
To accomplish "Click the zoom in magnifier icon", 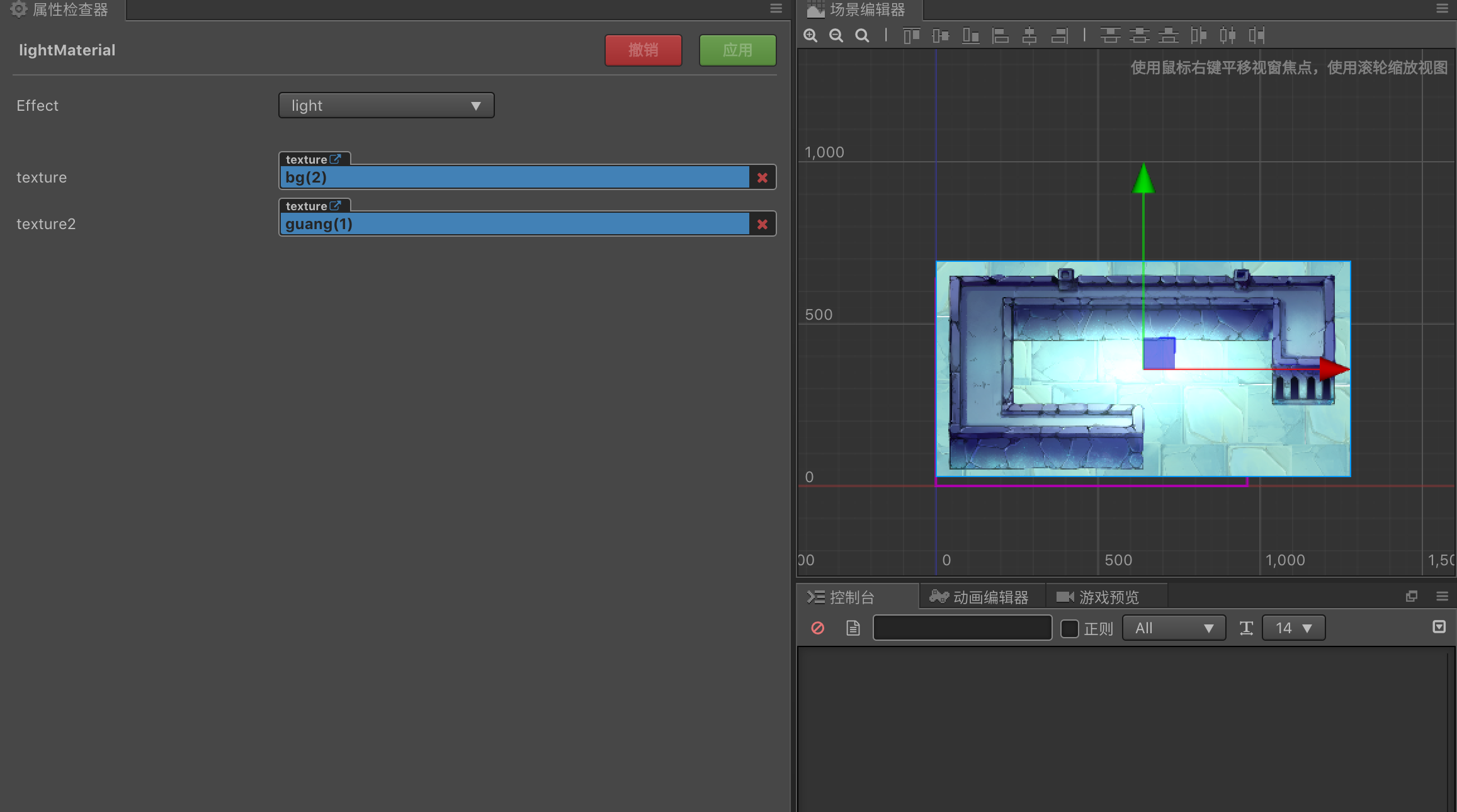I will (x=810, y=35).
